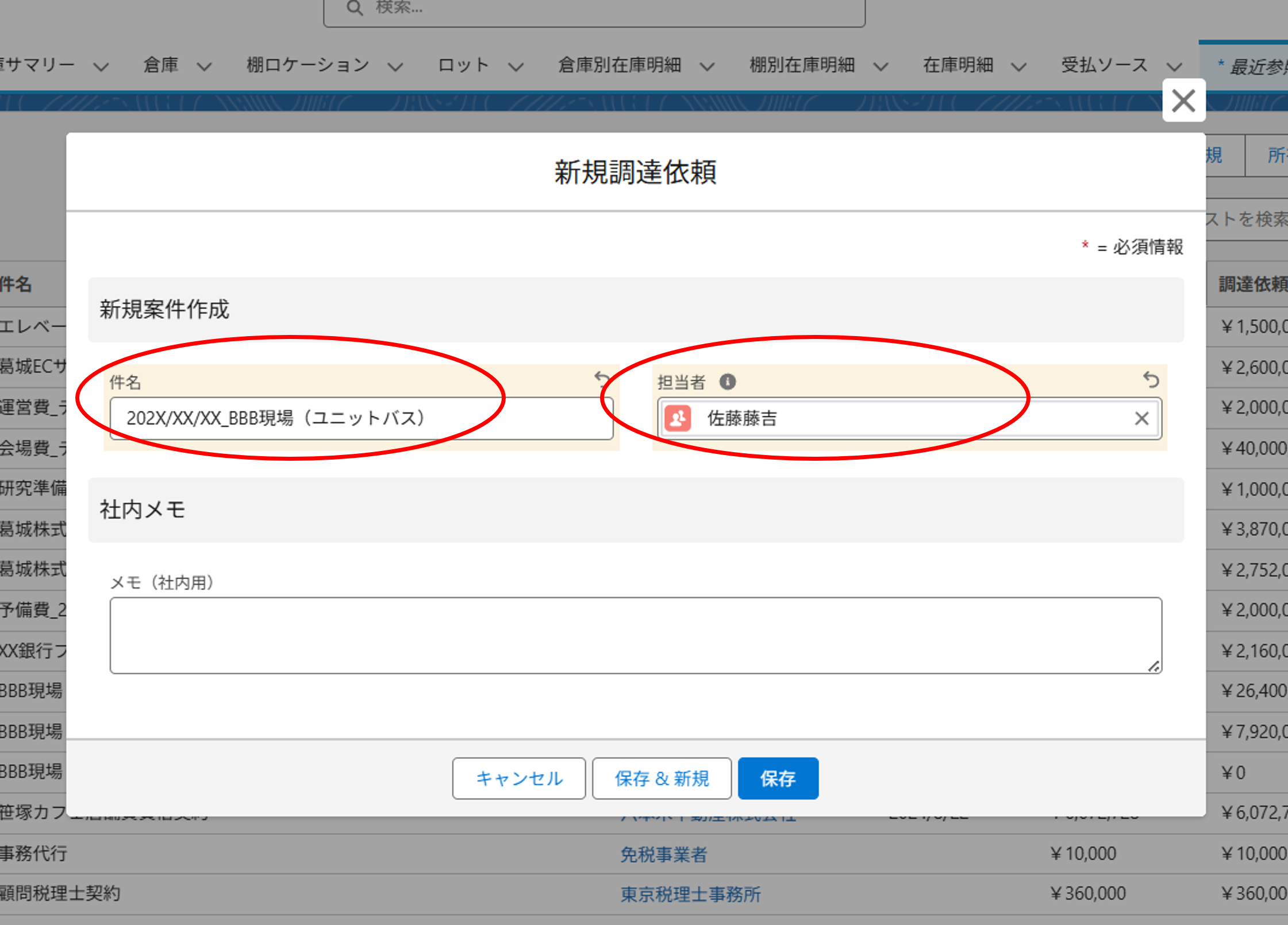Click the blue 保存 button
1288x925 pixels.
pos(778,778)
